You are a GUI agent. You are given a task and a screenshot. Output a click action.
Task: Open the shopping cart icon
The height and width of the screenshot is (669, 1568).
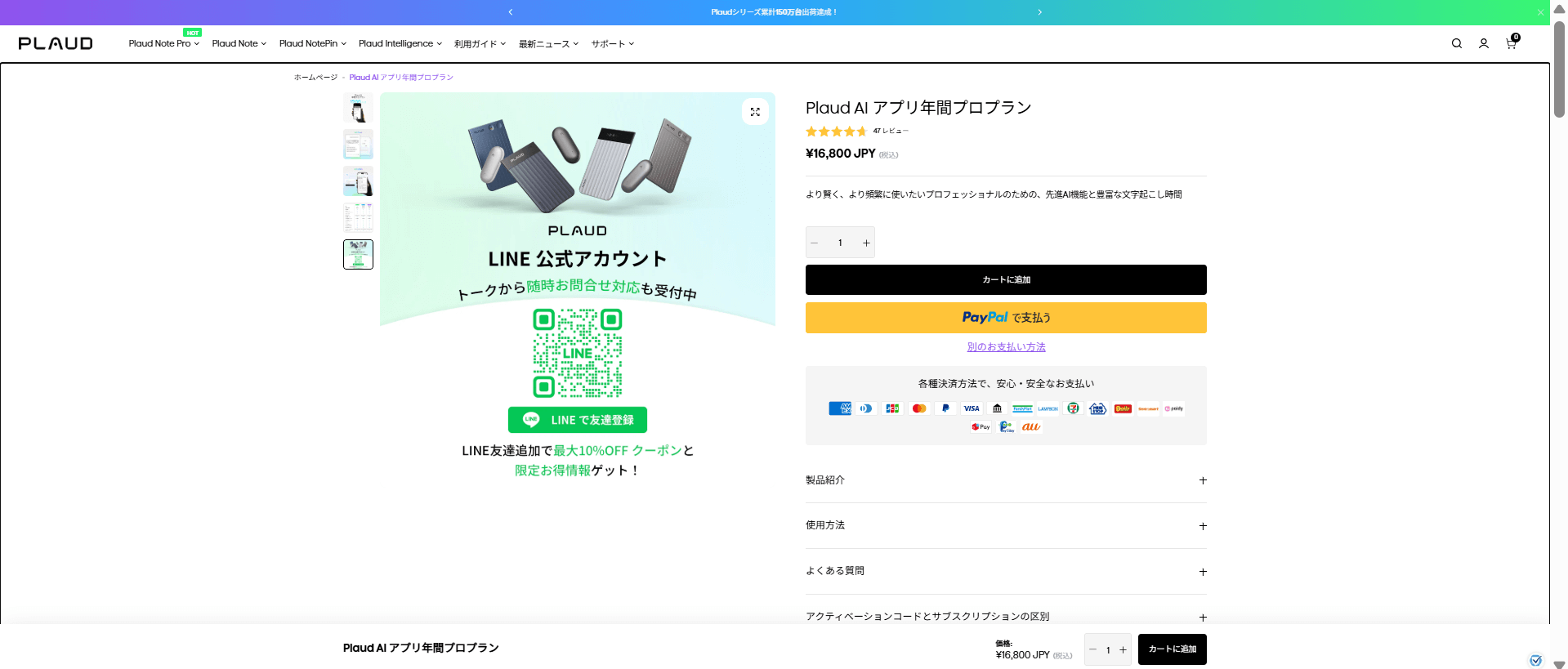tap(1511, 44)
